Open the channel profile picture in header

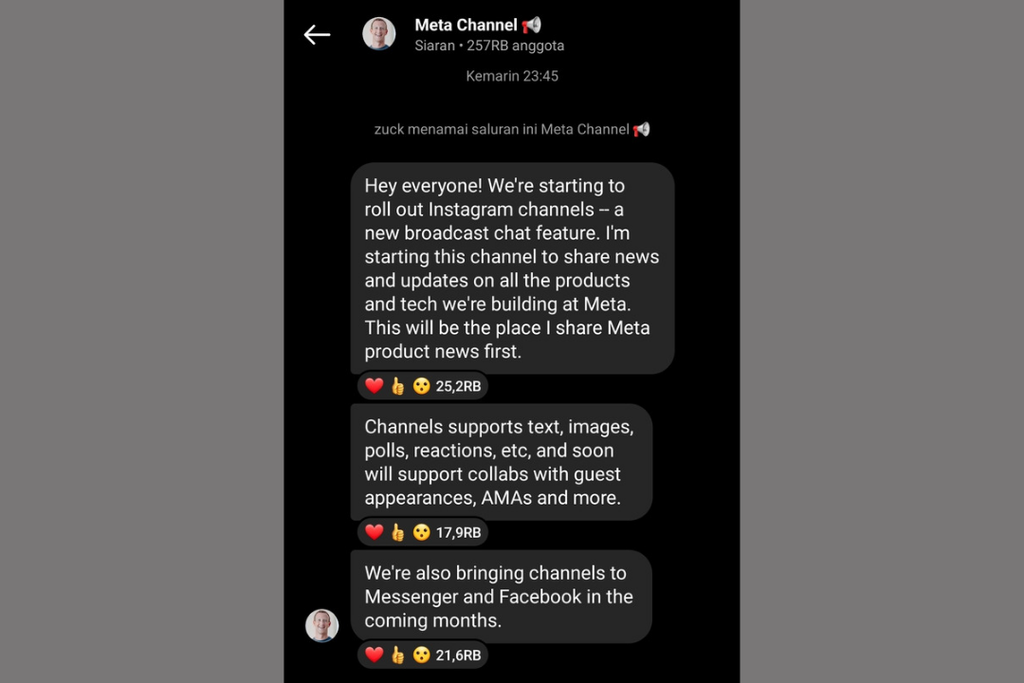(379, 34)
